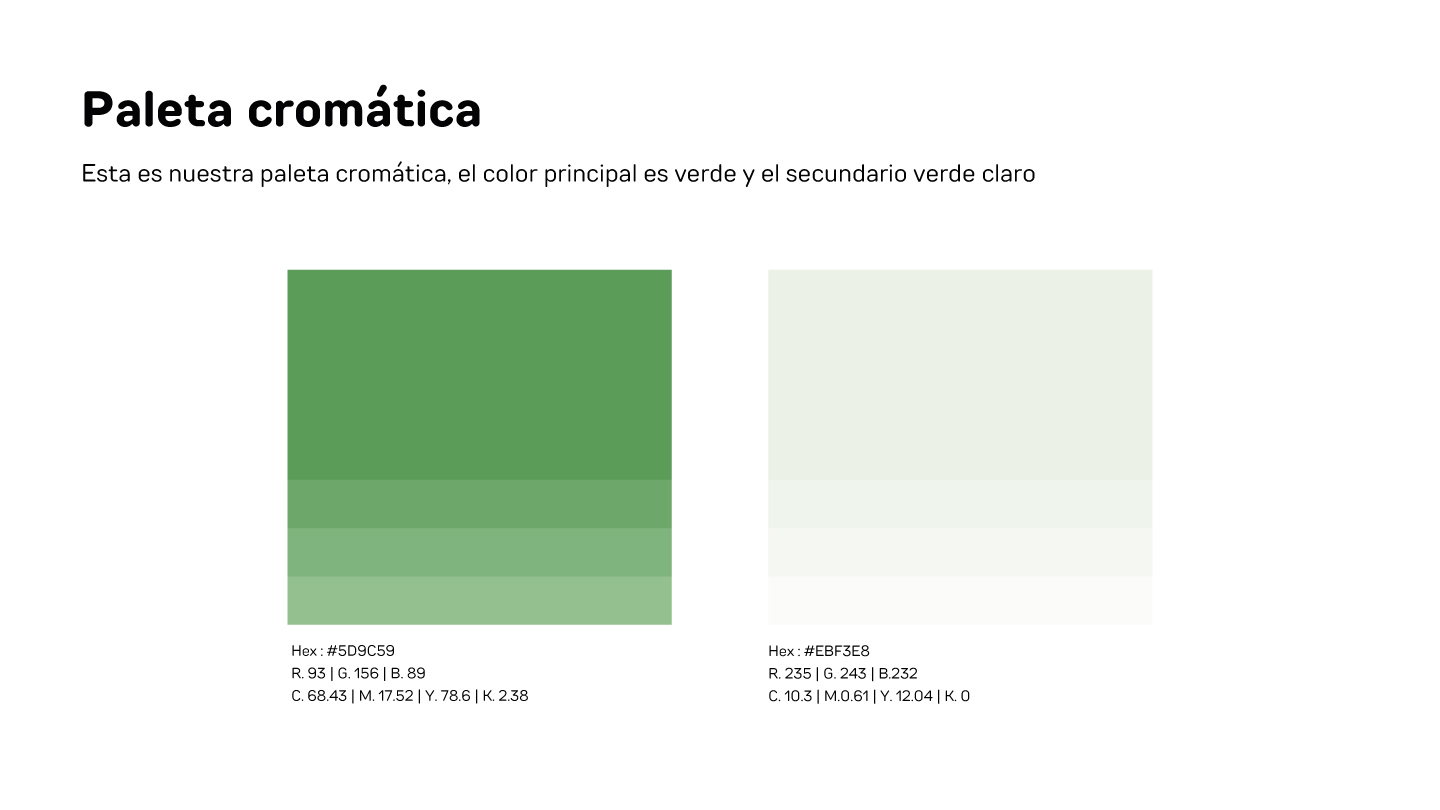The width and height of the screenshot is (1440, 810).
Task: Click the 'Paleta cromática' heading
Action: coord(281,109)
